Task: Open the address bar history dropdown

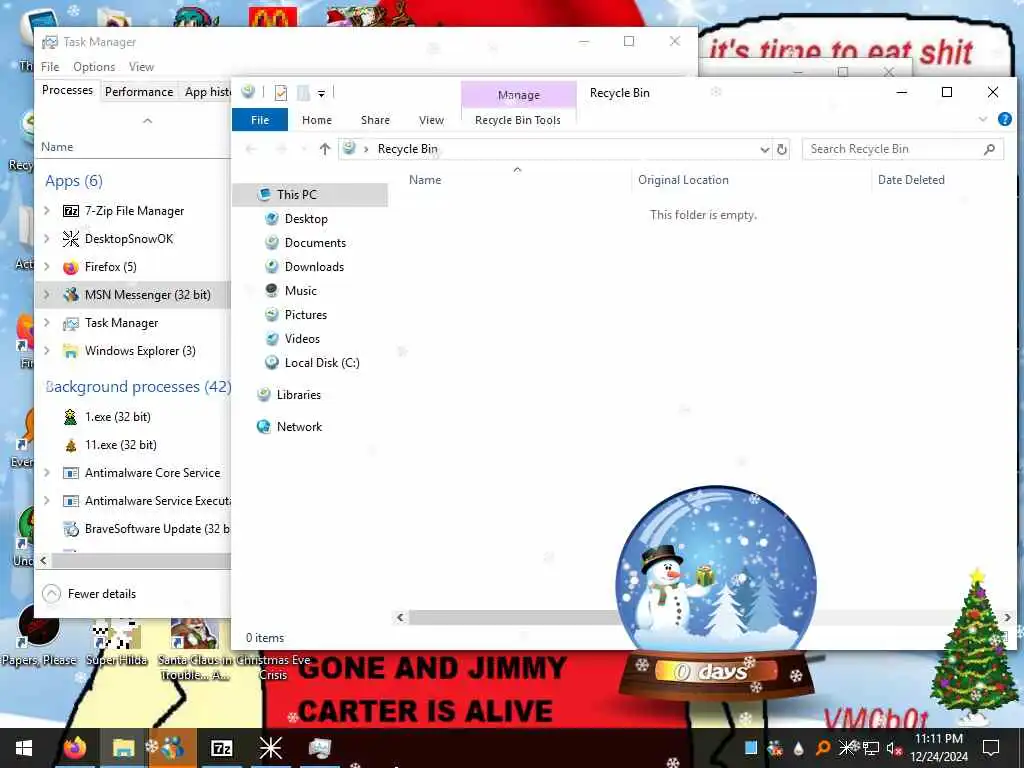Action: [x=765, y=150]
